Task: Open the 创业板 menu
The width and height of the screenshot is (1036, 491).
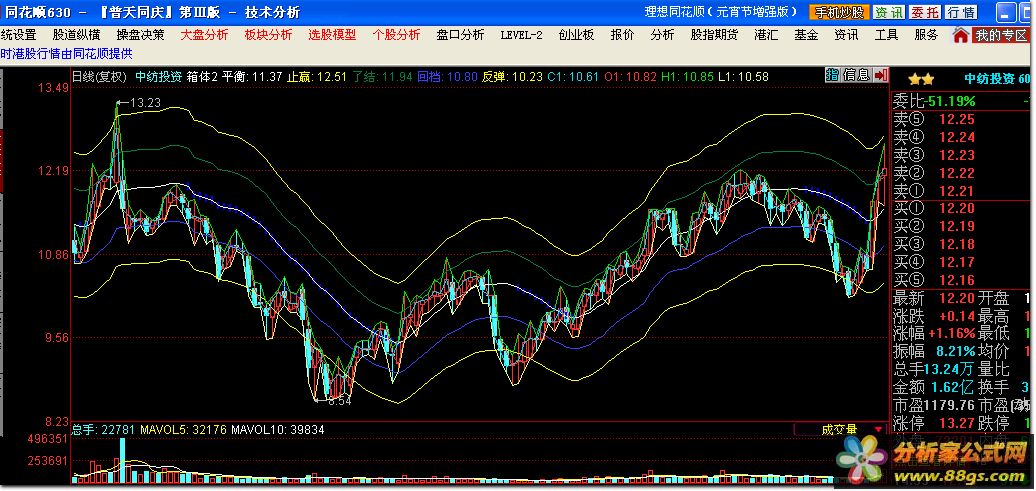Action: coord(576,35)
